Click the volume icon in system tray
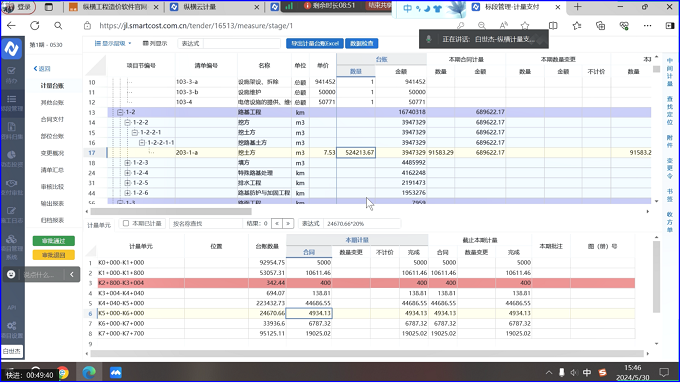680x383 pixels. coord(574,373)
